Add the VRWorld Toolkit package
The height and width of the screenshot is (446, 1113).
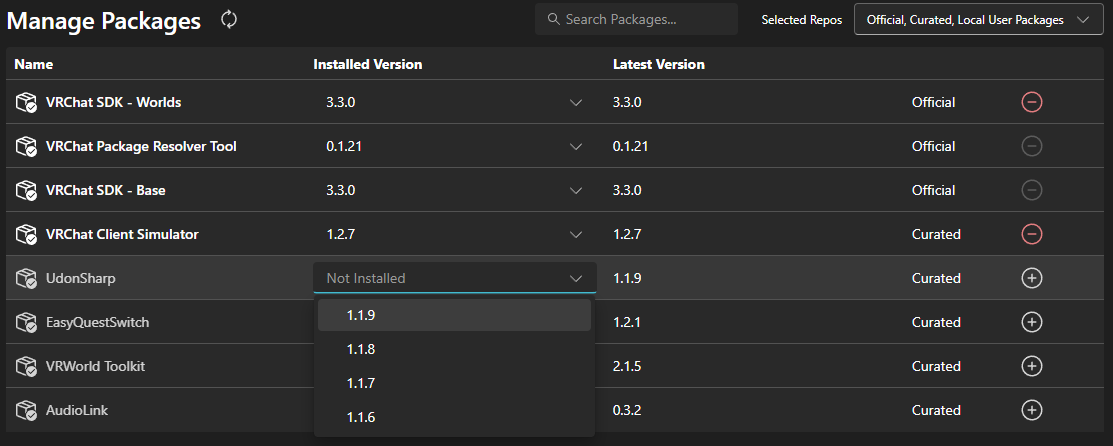(x=1032, y=366)
